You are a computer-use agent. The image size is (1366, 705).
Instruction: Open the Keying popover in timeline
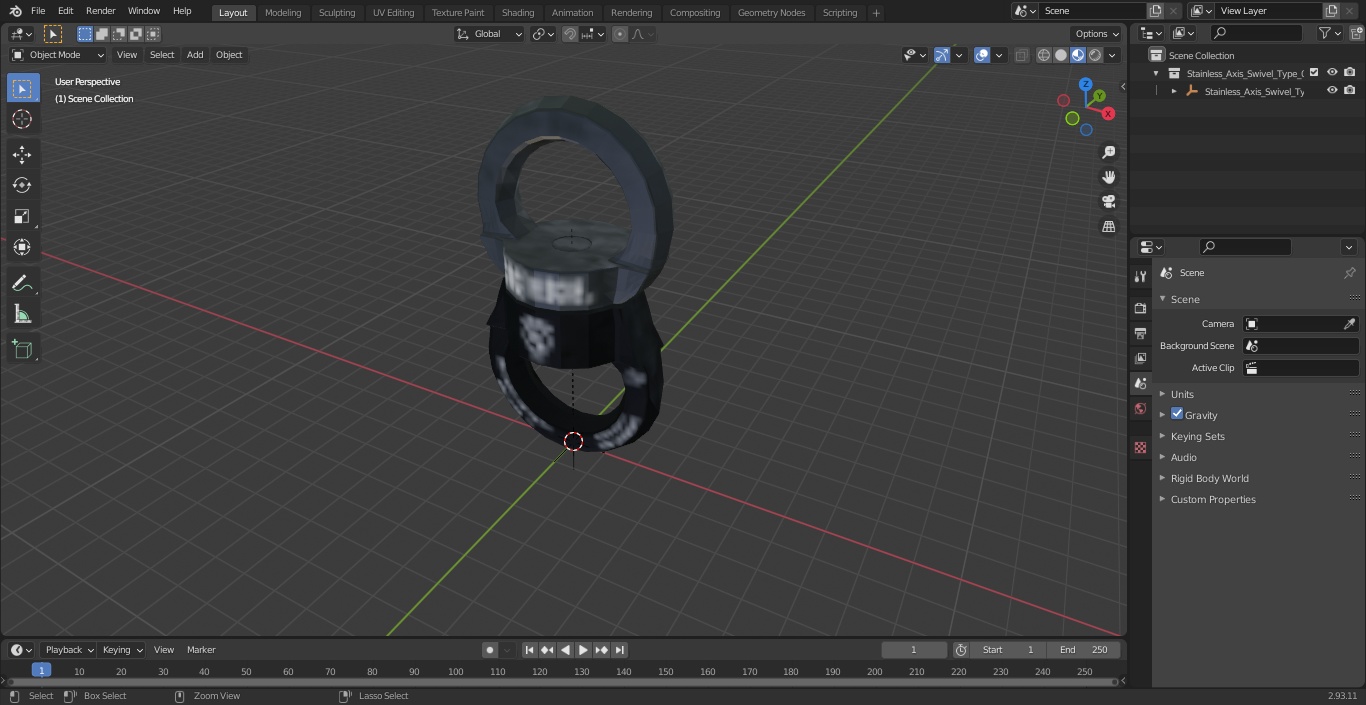[122, 650]
